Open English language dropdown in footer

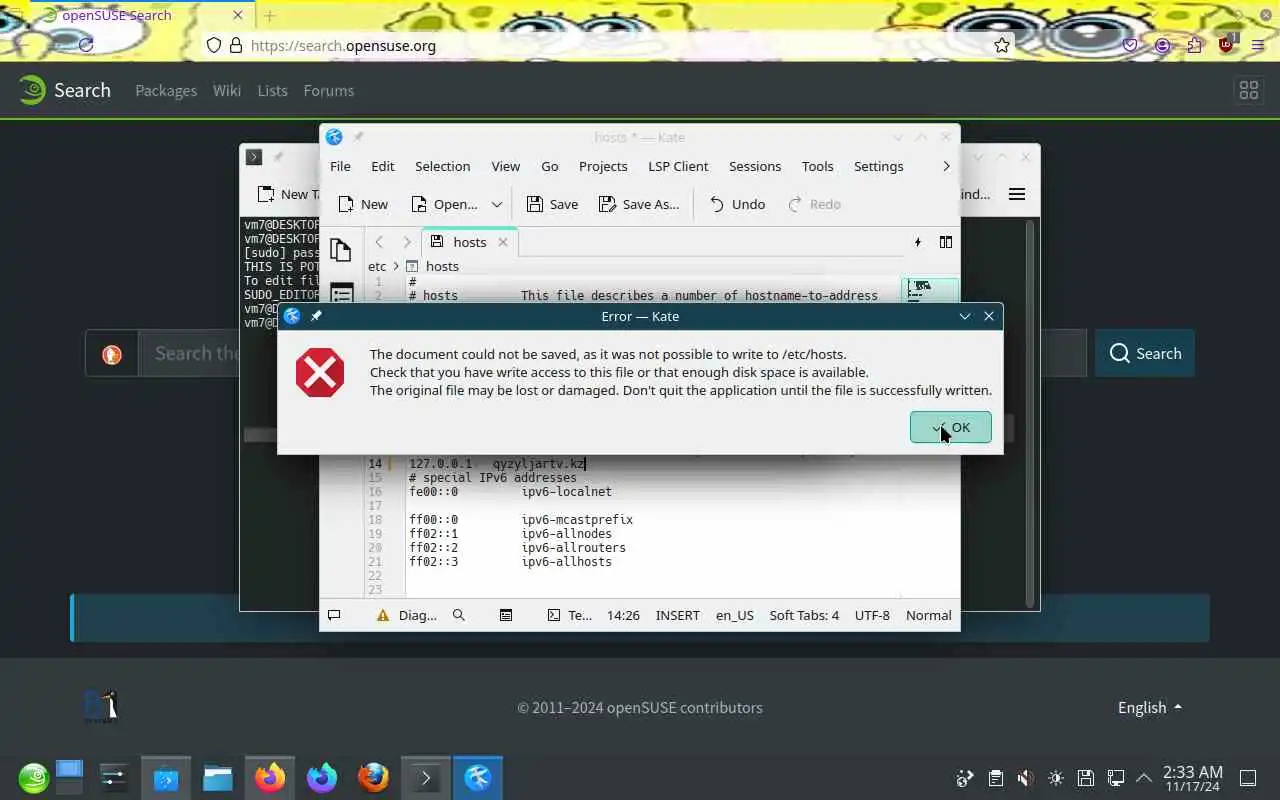pos(1150,707)
